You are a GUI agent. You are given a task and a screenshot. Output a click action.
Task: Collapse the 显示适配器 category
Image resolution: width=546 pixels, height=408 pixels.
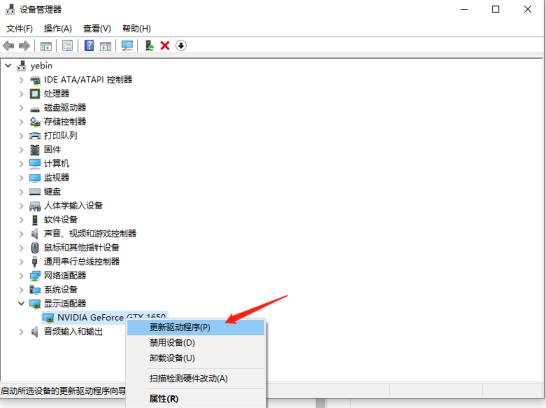(x=21, y=303)
